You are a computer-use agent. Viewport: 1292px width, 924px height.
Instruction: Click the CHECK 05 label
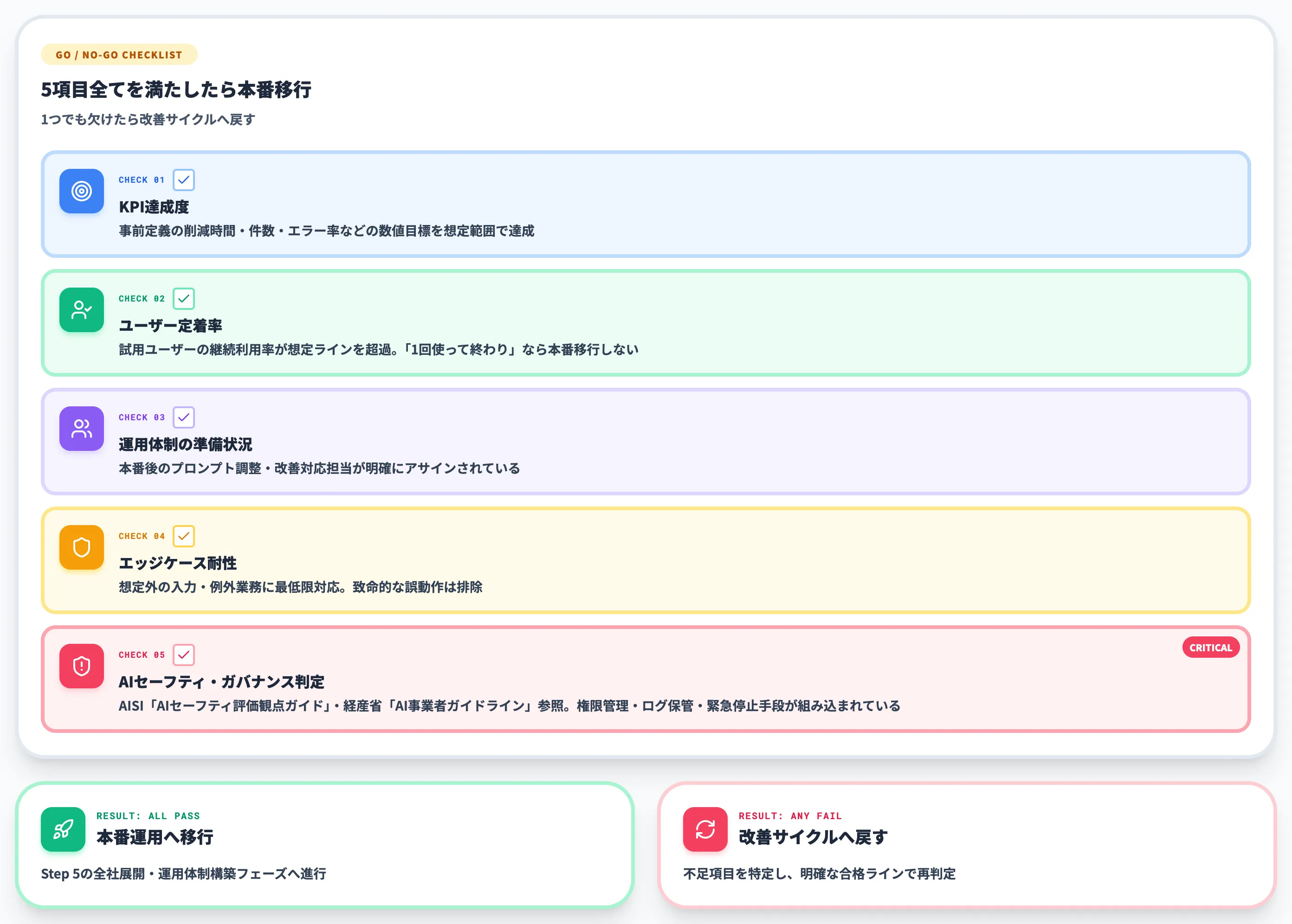point(142,655)
